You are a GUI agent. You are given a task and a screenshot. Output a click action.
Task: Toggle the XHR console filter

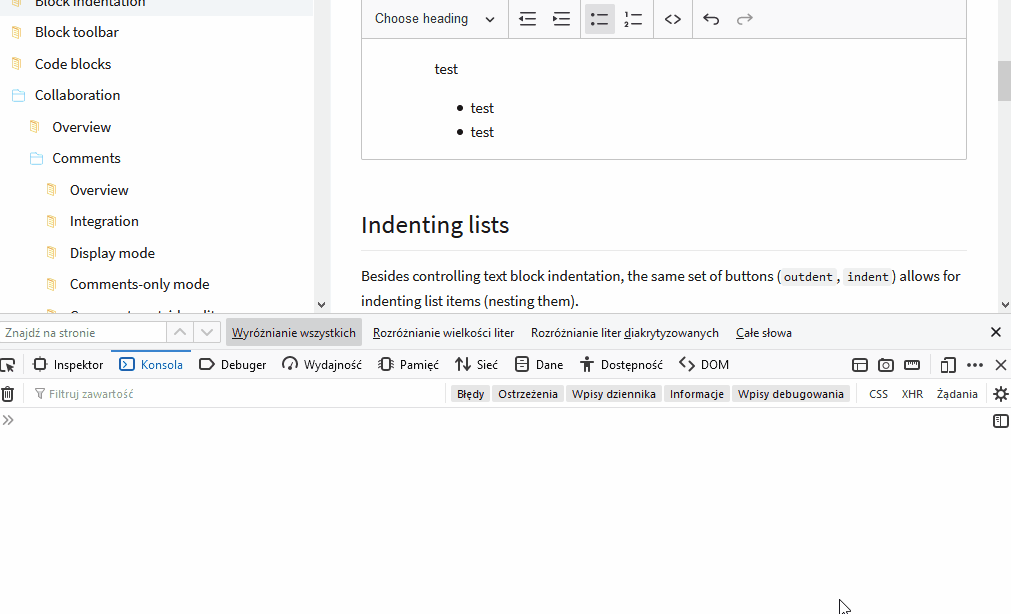point(912,394)
